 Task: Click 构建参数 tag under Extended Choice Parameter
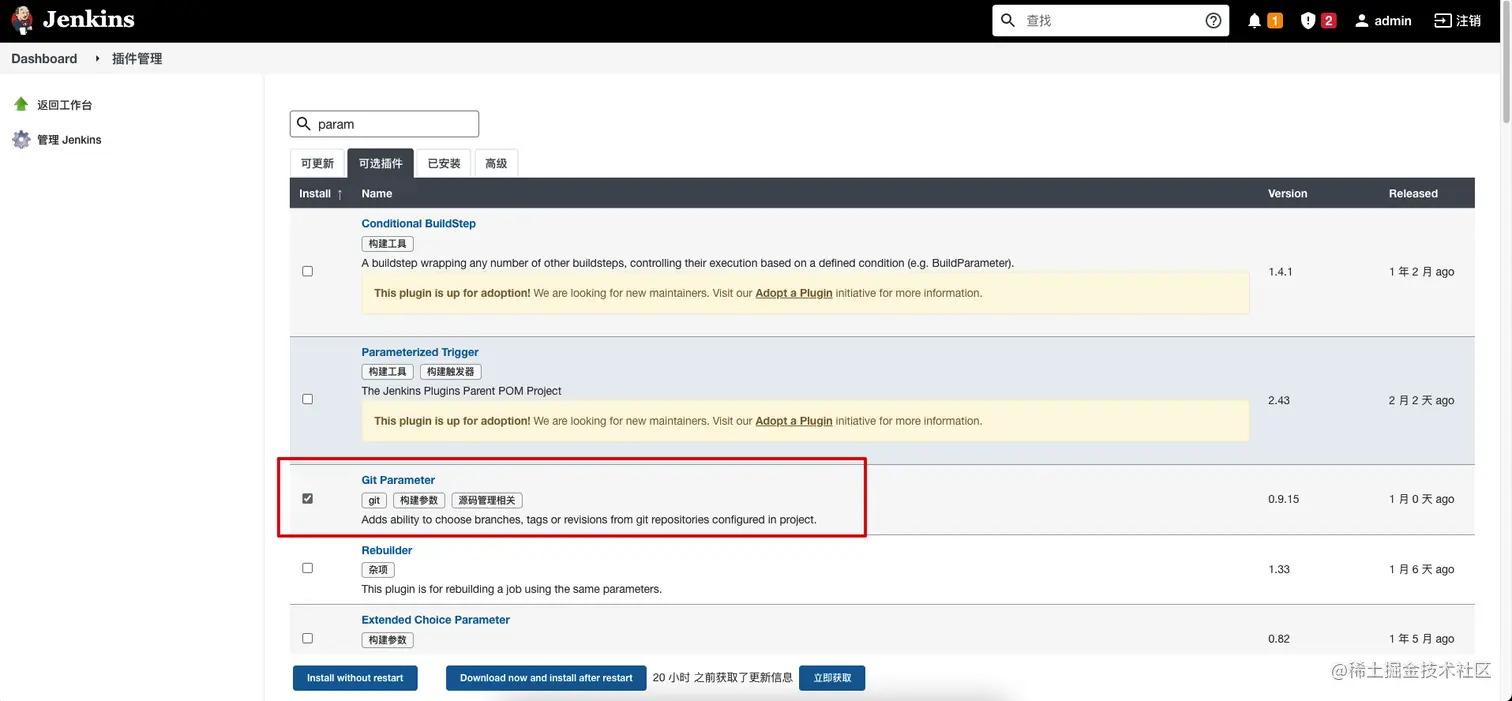tap(388, 640)
